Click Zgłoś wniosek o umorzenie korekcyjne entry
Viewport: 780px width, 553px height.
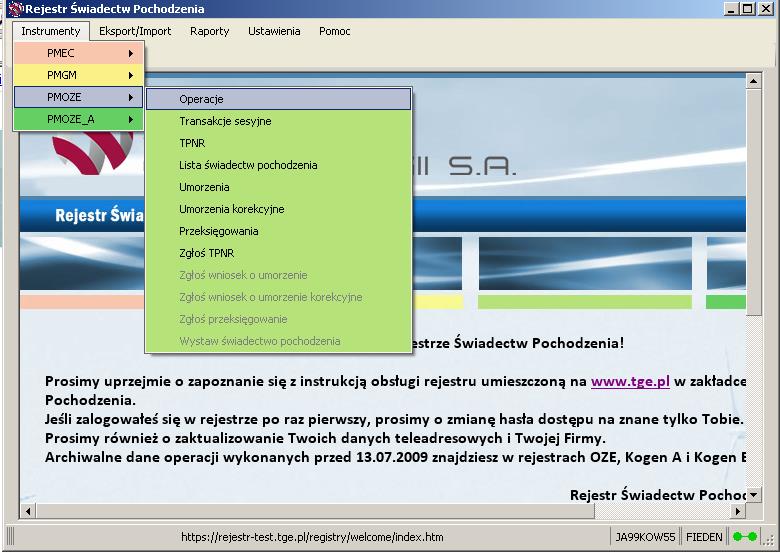[x=279, y=297]
